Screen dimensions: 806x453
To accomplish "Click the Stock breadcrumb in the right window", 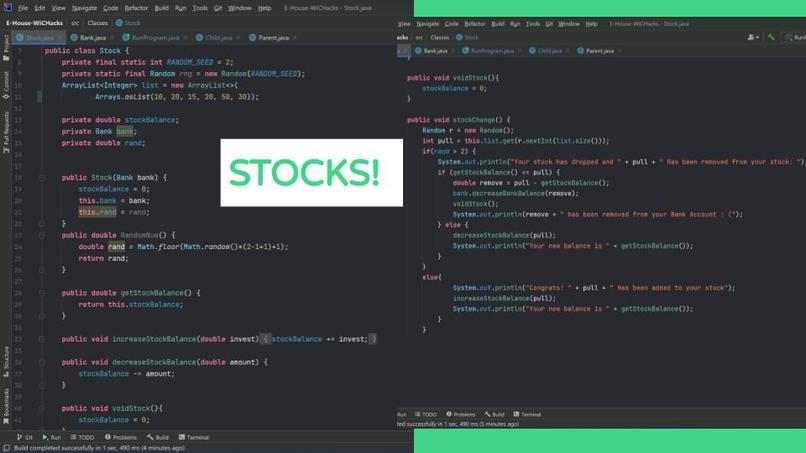I will coord(467,38).
